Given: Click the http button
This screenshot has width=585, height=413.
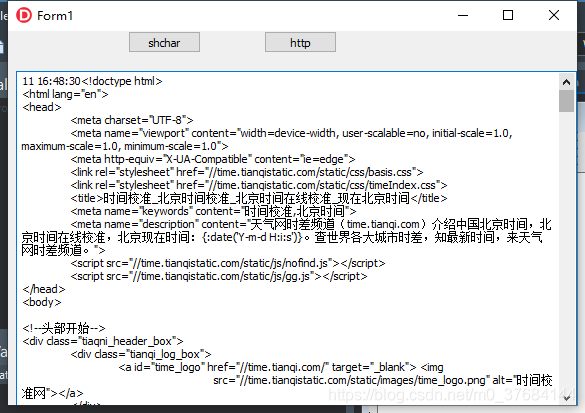Looking at the screenshot, I should pos(300,42).
